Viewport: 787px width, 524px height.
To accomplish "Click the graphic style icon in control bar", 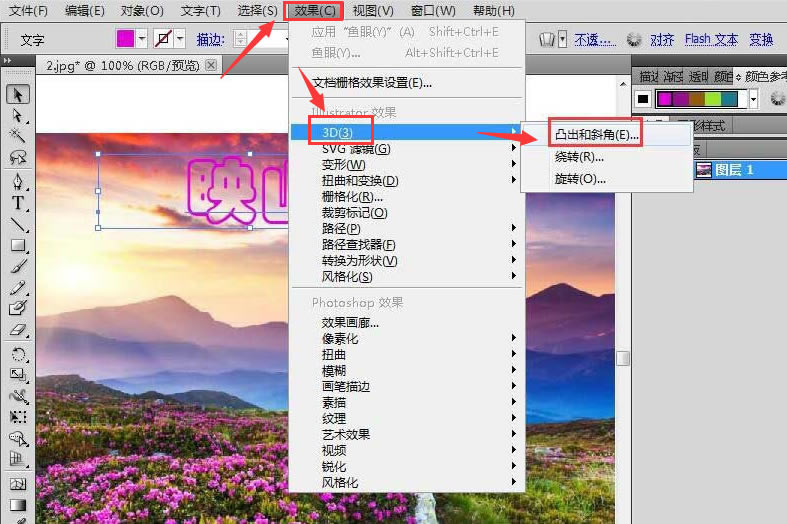I will click(546, 39).
